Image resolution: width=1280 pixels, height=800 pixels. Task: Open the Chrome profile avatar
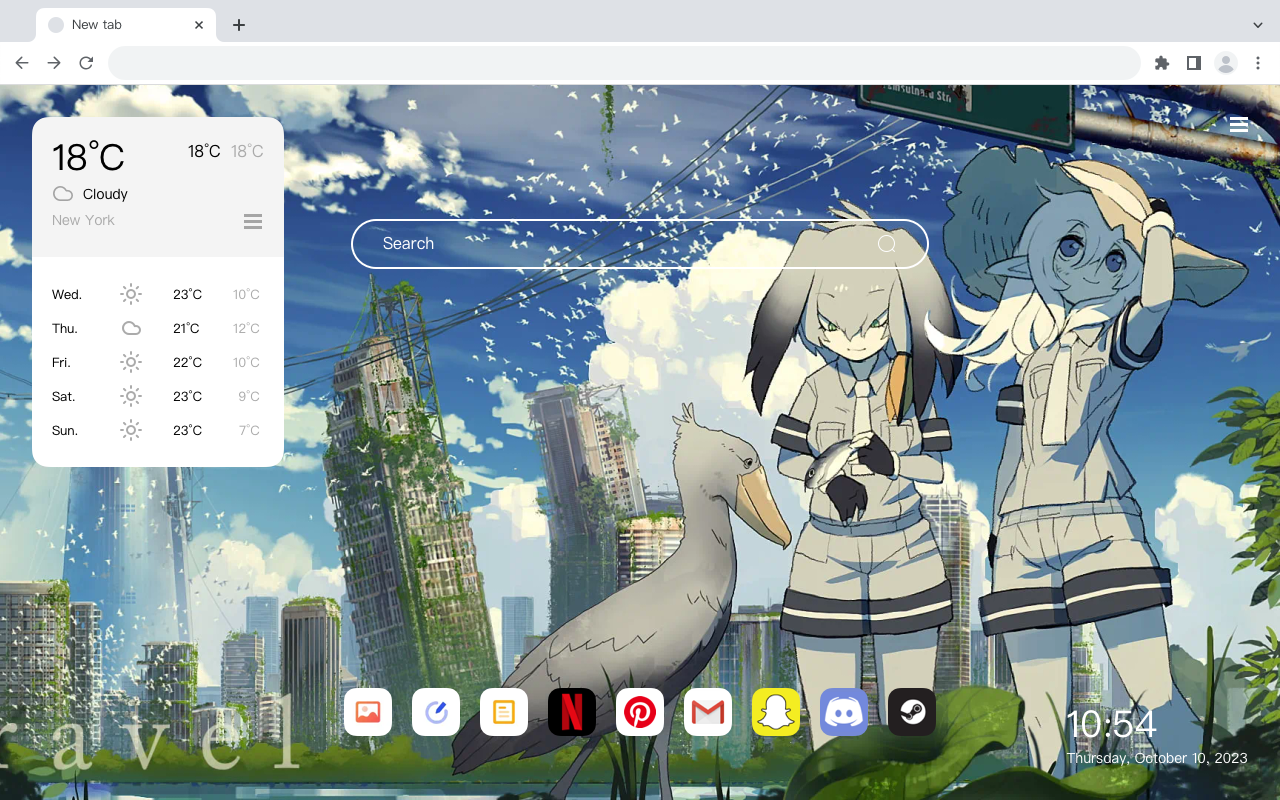[x=1226, y=63]
